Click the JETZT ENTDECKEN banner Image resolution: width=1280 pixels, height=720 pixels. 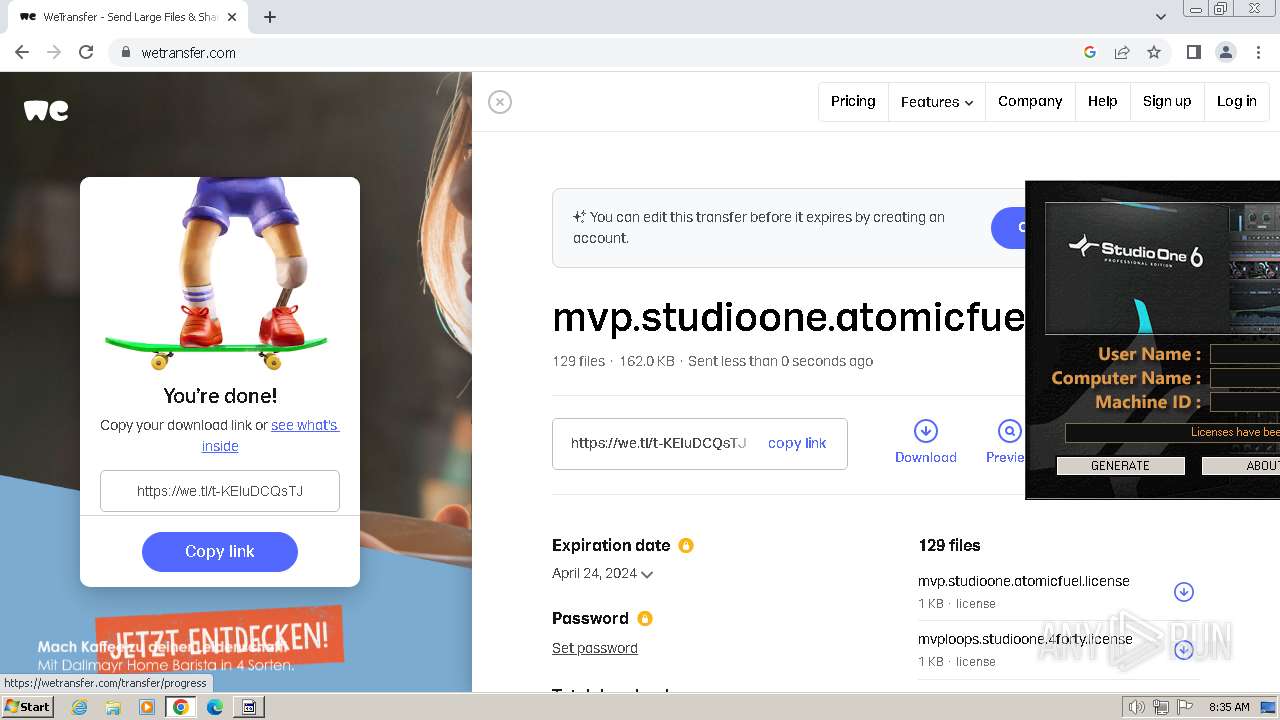220,637
